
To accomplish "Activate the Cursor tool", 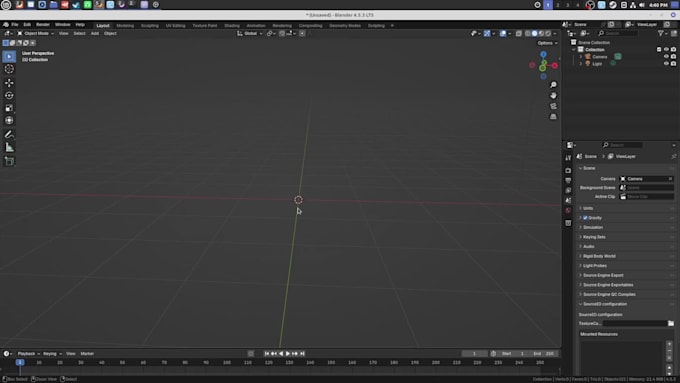I will point(9,69).
